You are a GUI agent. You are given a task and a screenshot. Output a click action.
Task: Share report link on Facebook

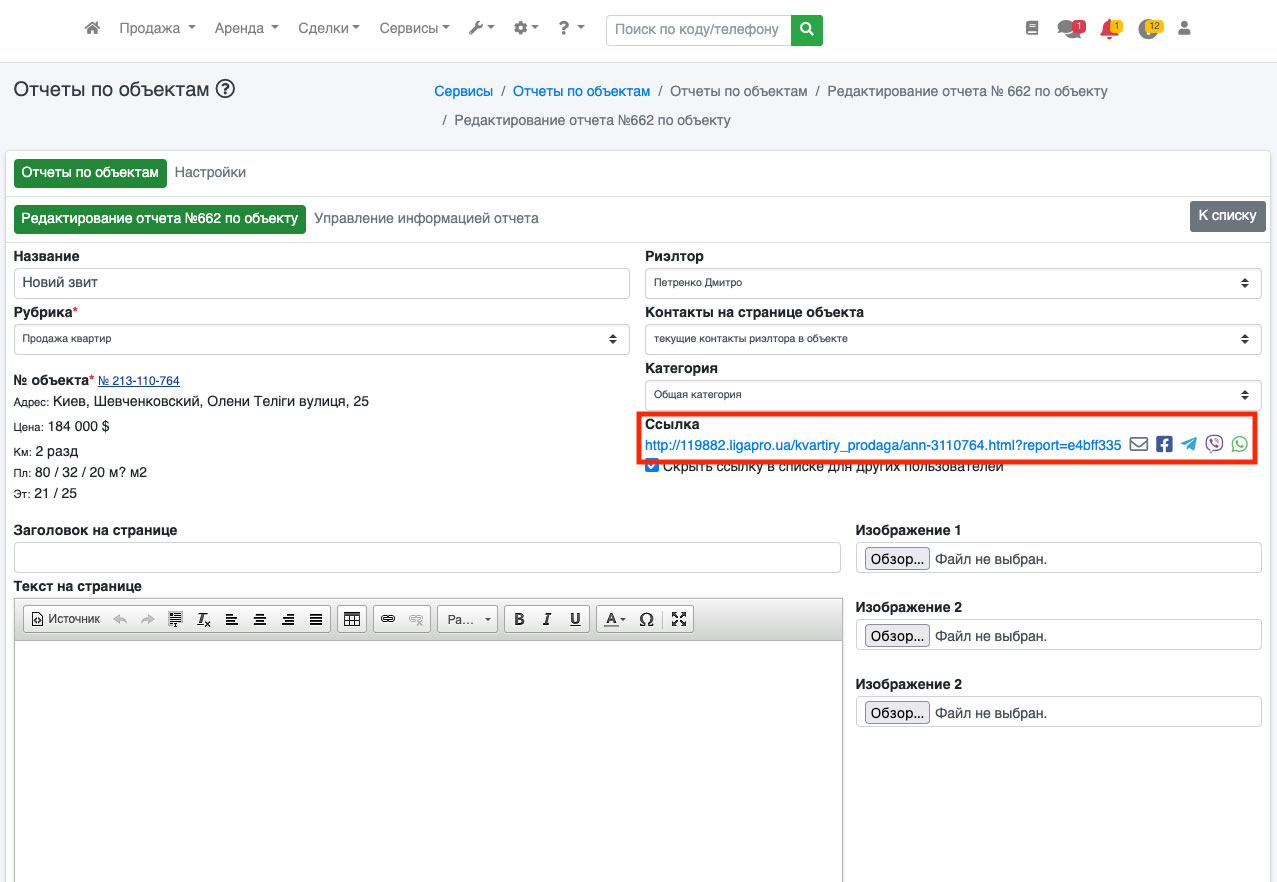coord(1164,444)
